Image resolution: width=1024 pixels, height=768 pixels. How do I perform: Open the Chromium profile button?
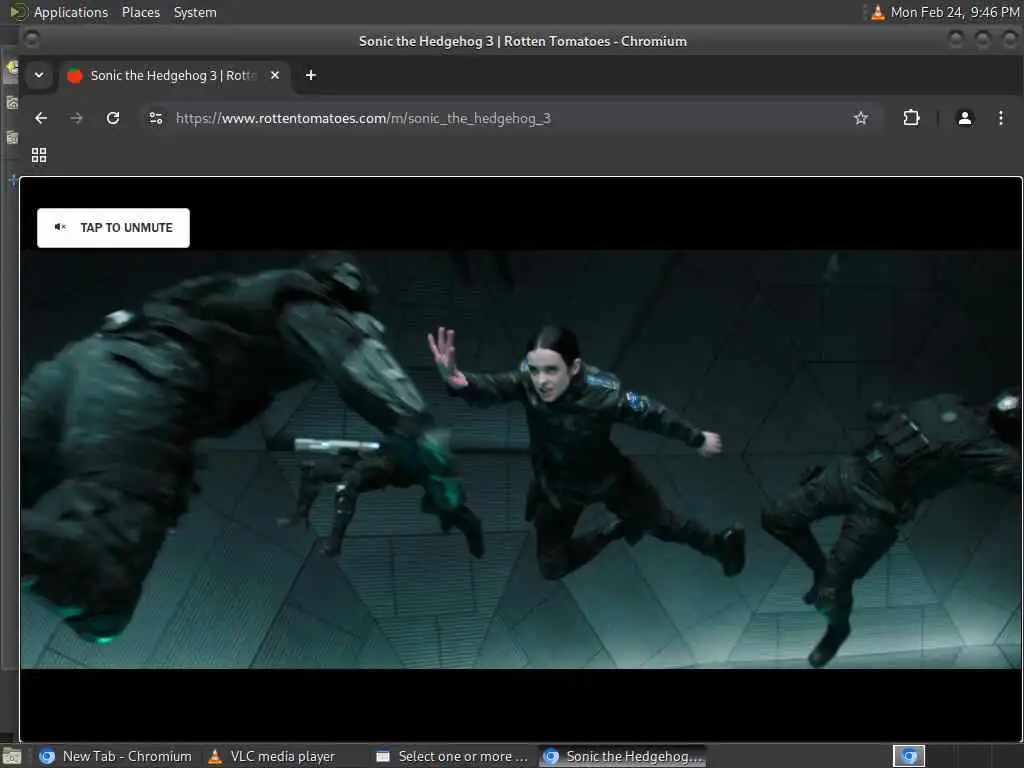[x=965, y=118]
